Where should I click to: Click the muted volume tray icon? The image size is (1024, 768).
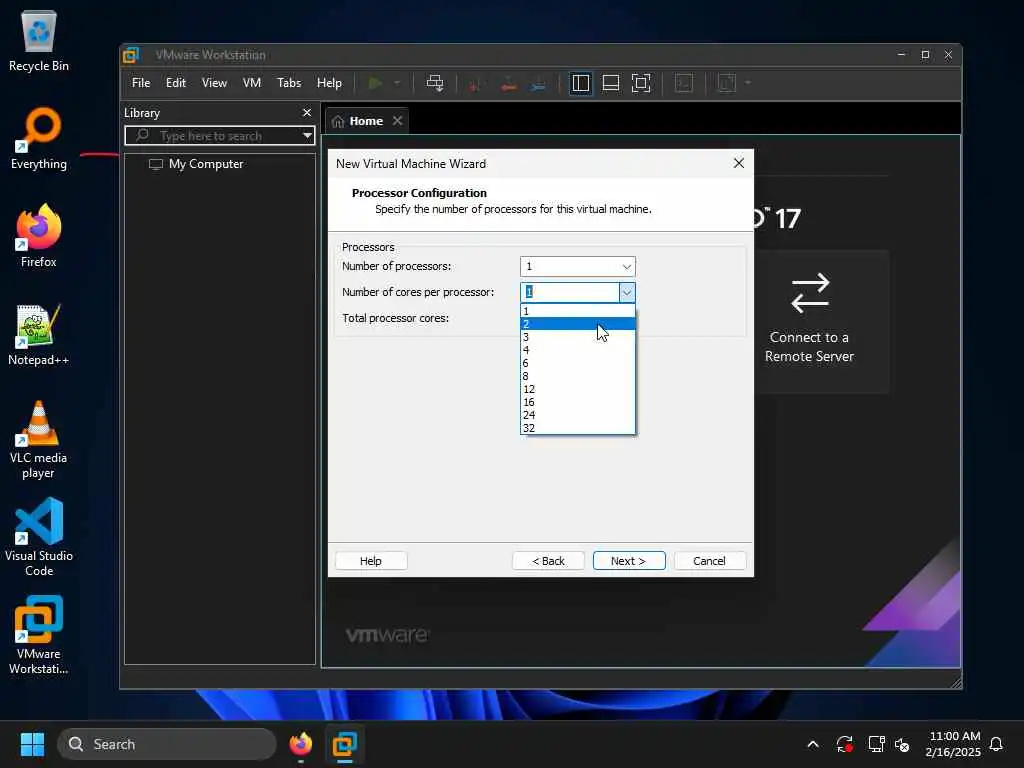point(903,744)
